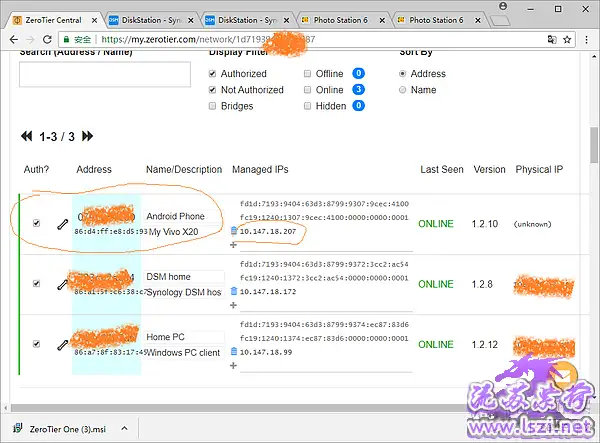
Task: Toggle the Authorized filter checkbox
Action: point(212,73)
